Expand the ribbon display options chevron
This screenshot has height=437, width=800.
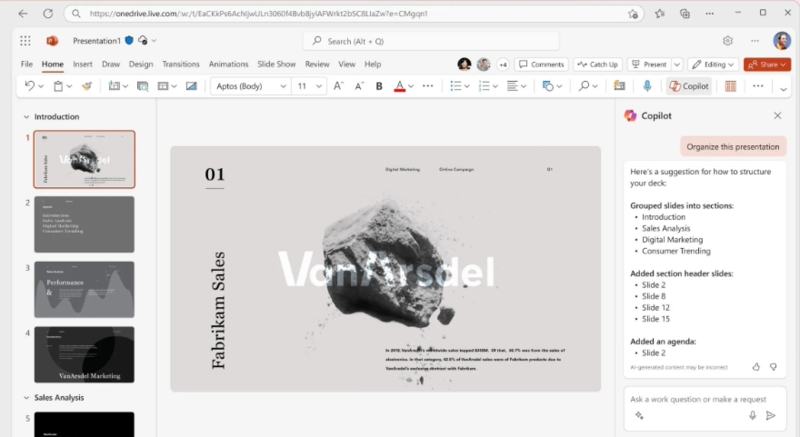point(783,90)
